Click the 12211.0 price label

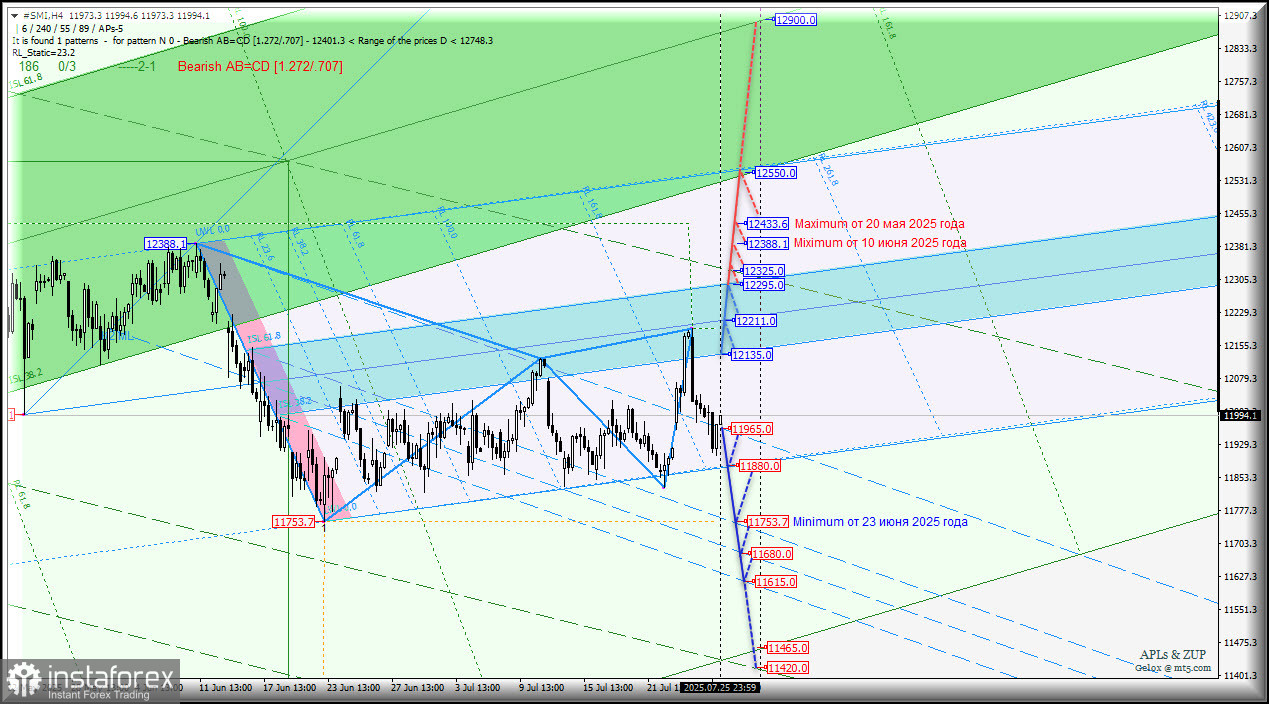pos(755,321)
